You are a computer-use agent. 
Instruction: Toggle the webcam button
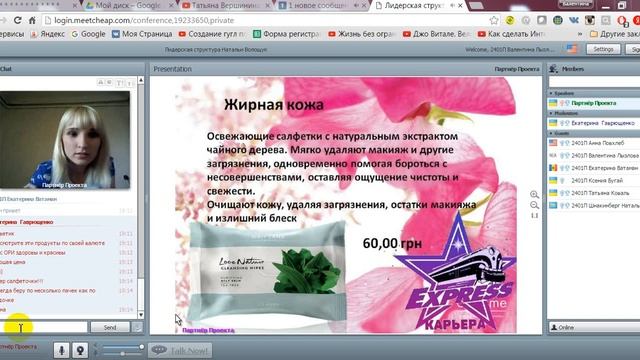[x=80, y=350]
